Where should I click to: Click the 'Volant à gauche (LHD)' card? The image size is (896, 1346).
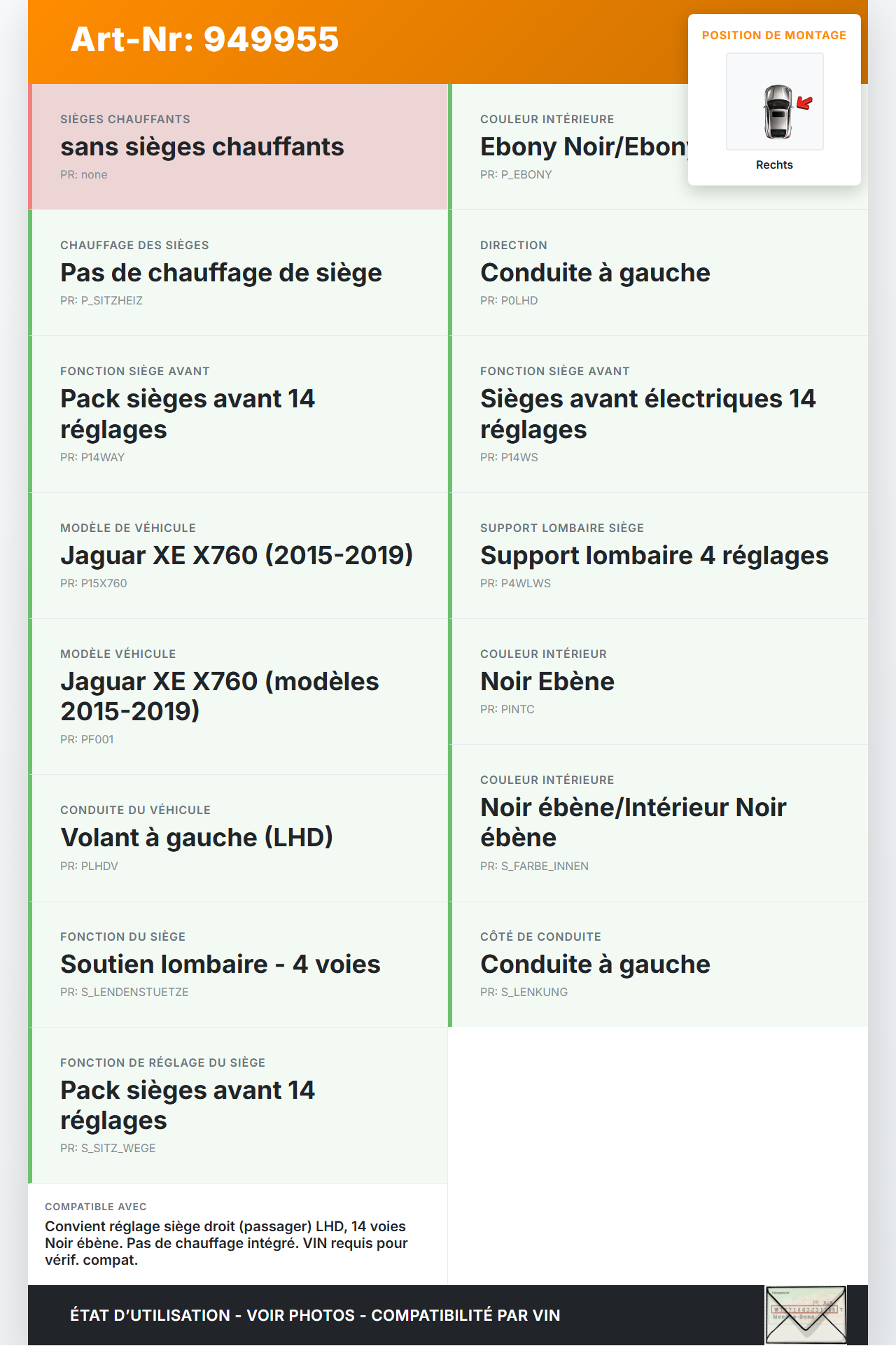238,838
